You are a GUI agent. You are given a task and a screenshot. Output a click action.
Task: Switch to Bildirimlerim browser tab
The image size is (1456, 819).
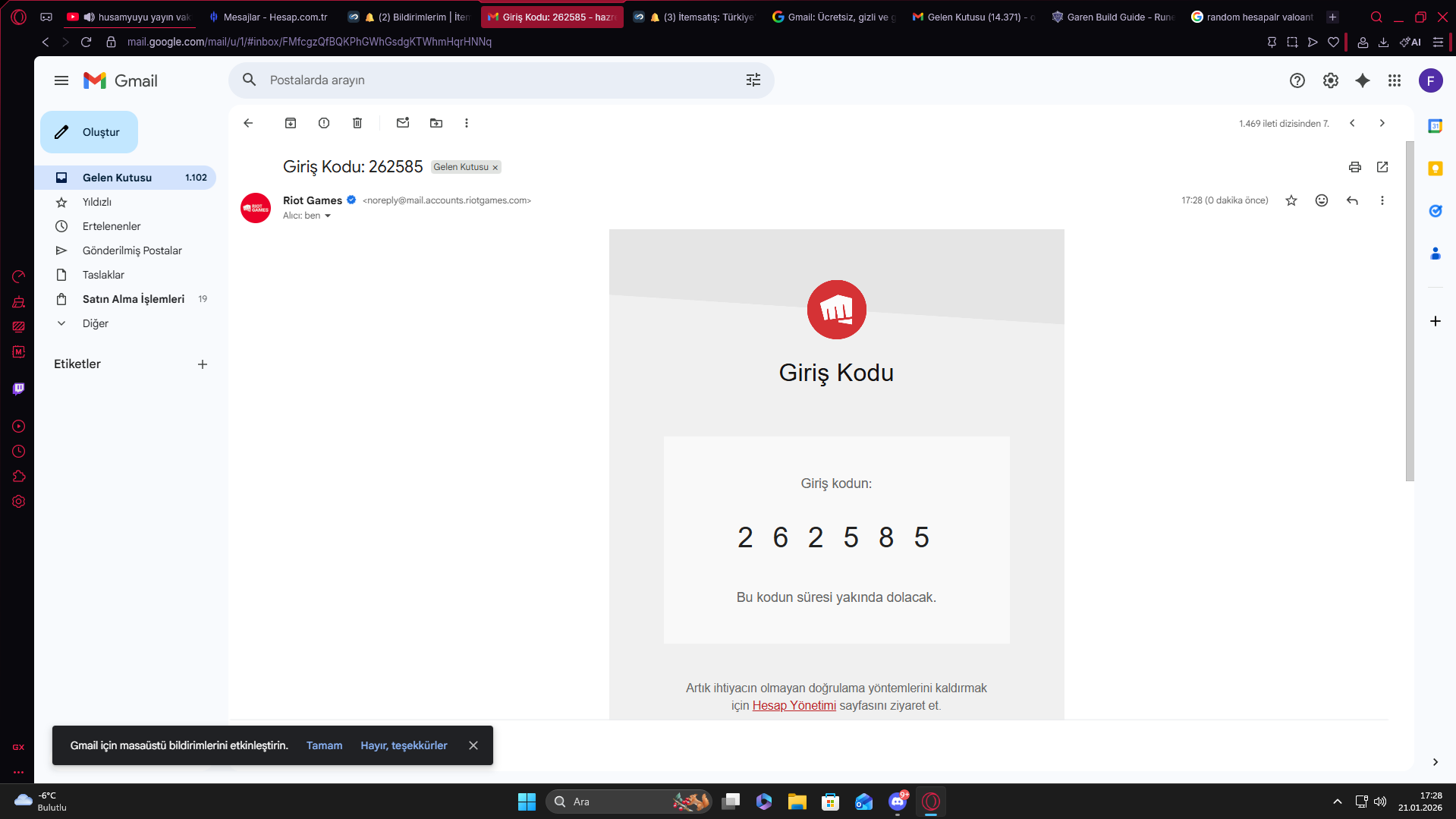tap(408, 17)
